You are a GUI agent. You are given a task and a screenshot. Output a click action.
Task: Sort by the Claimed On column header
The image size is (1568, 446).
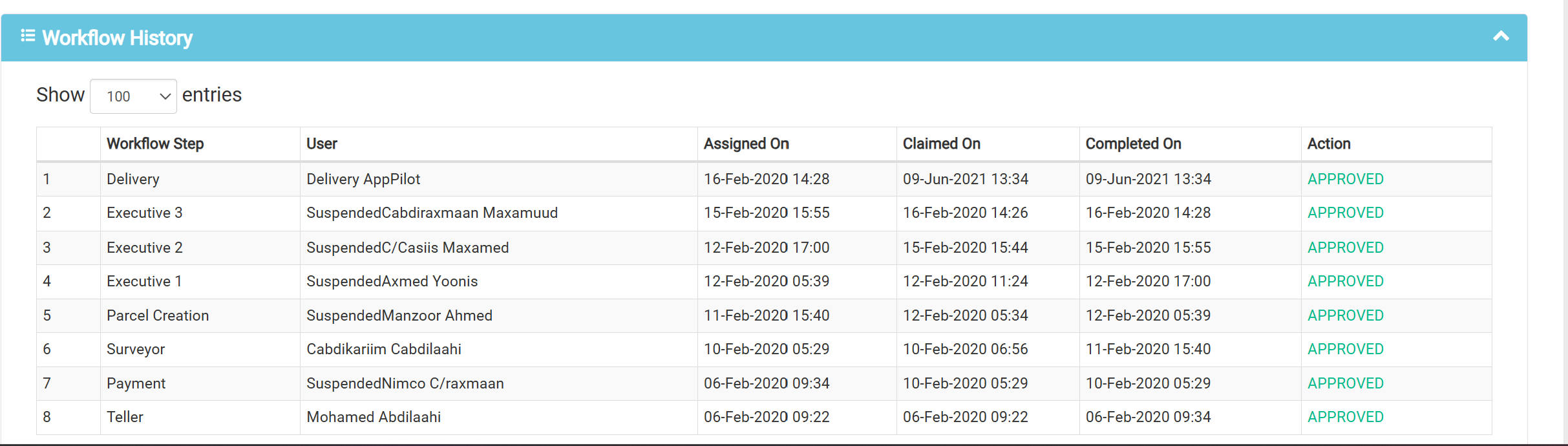942,143
